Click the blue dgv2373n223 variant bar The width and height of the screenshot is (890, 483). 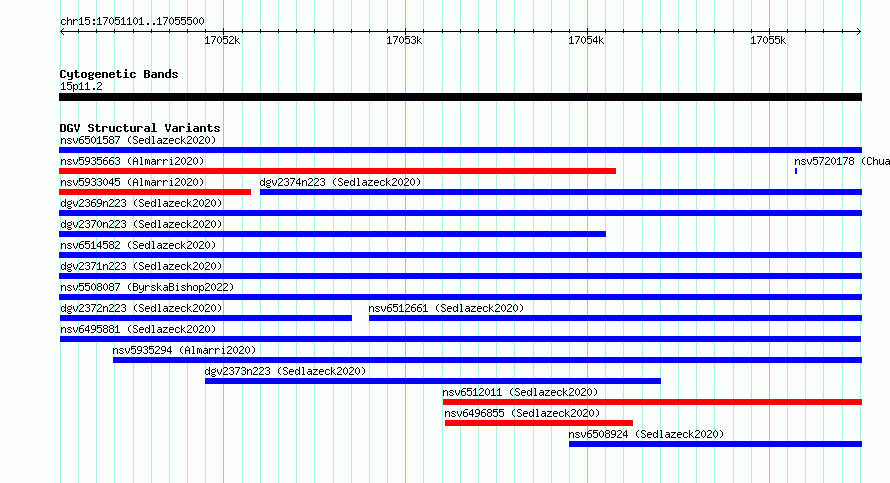coord(433,381)
